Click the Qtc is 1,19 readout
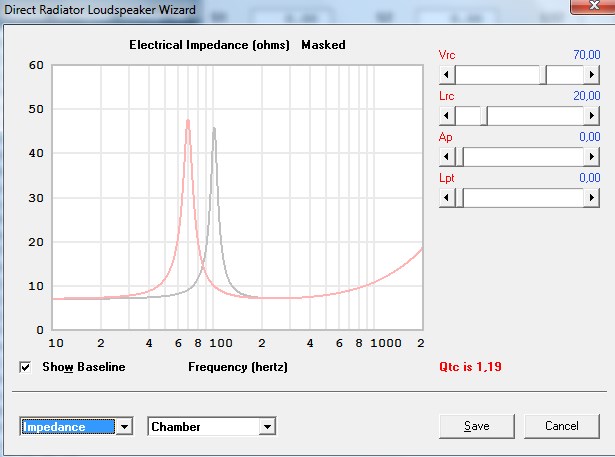Viewport: 615px width, 457px height. 470,367
